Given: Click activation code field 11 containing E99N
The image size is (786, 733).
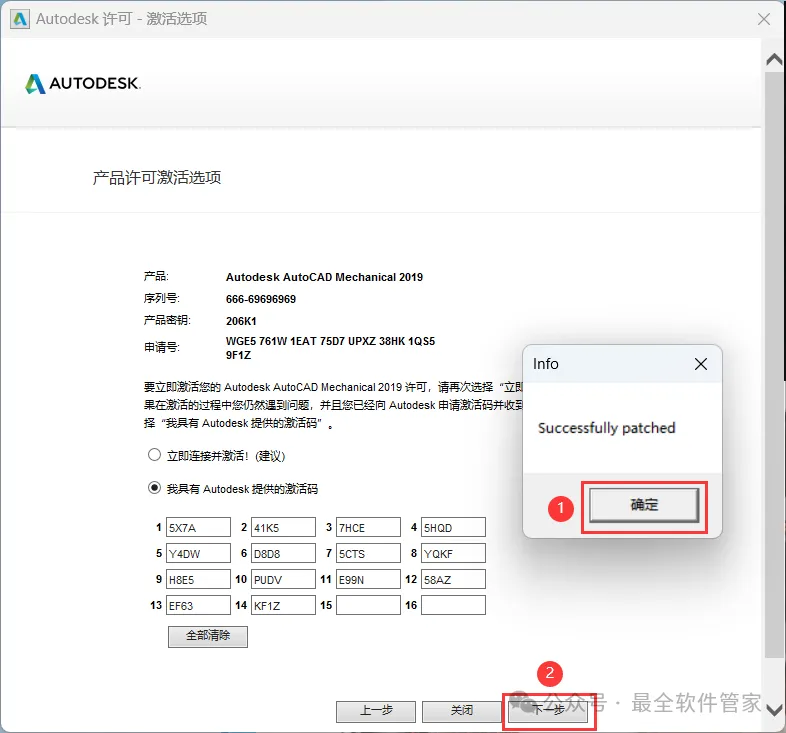Looking at the screenshot, I should tap(368, 580).
